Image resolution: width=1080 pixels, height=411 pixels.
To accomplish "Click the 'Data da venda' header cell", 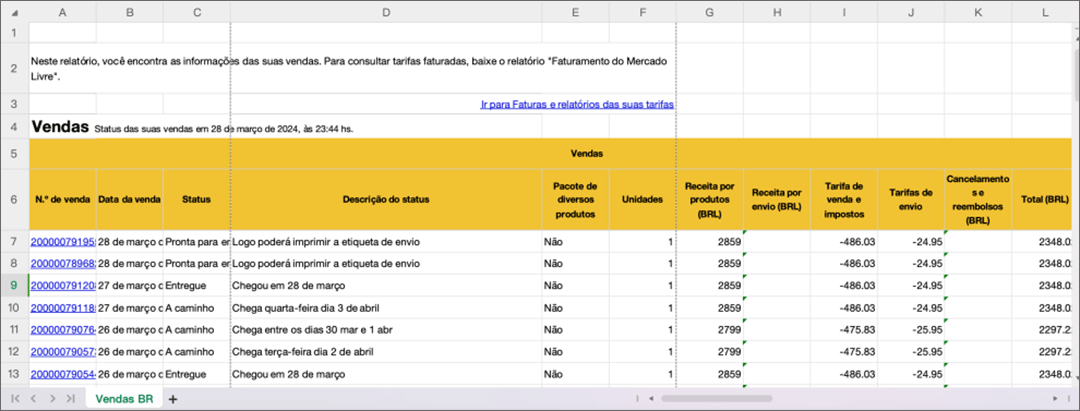I will pos(129,200).
